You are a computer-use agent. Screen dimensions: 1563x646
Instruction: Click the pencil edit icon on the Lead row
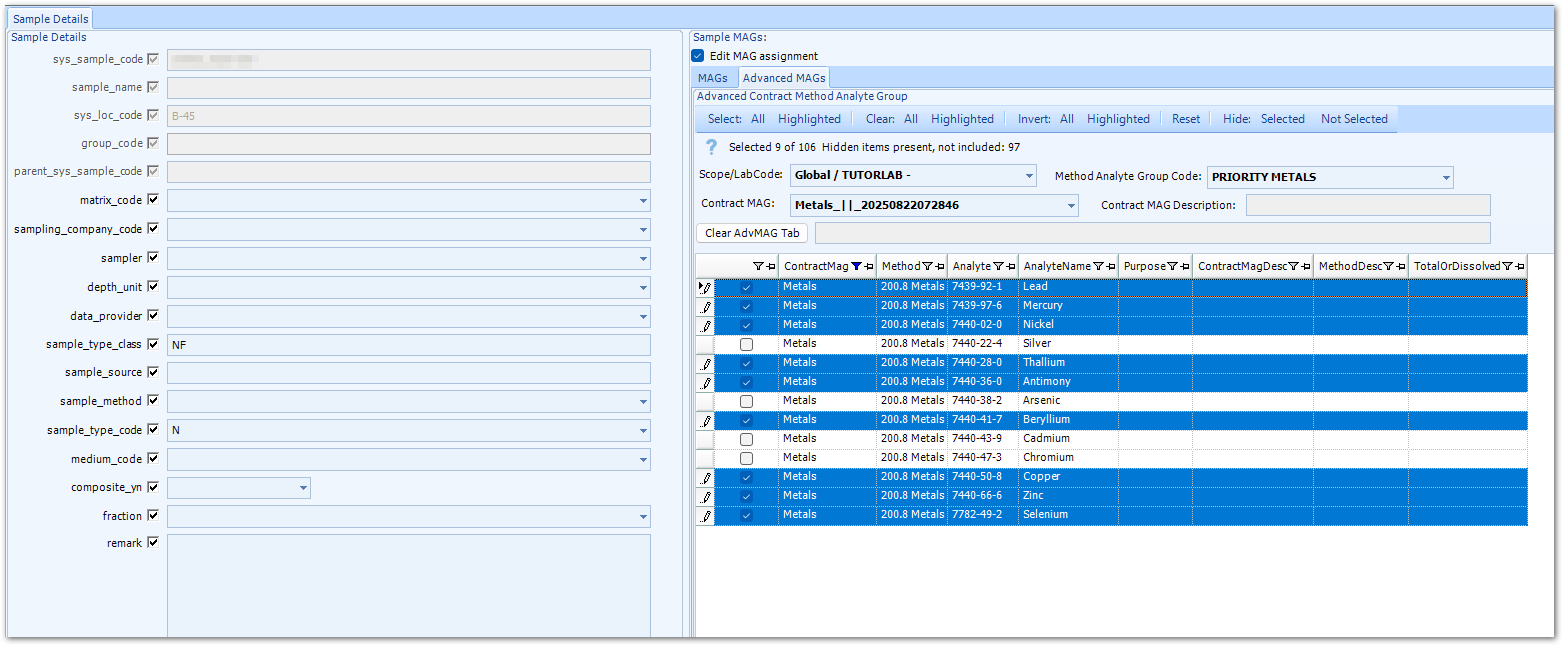click(707, 286)
